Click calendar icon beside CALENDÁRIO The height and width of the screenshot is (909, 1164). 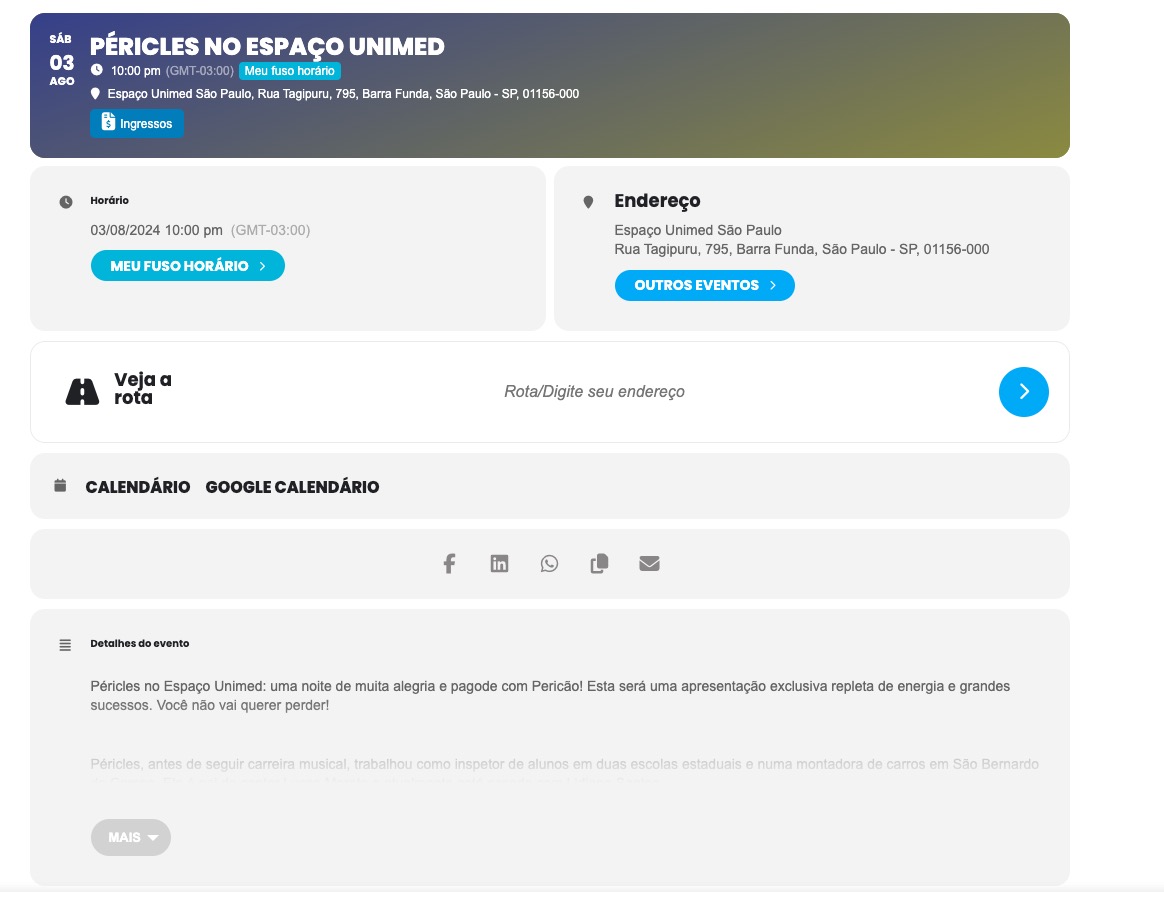tap(60, 486)
